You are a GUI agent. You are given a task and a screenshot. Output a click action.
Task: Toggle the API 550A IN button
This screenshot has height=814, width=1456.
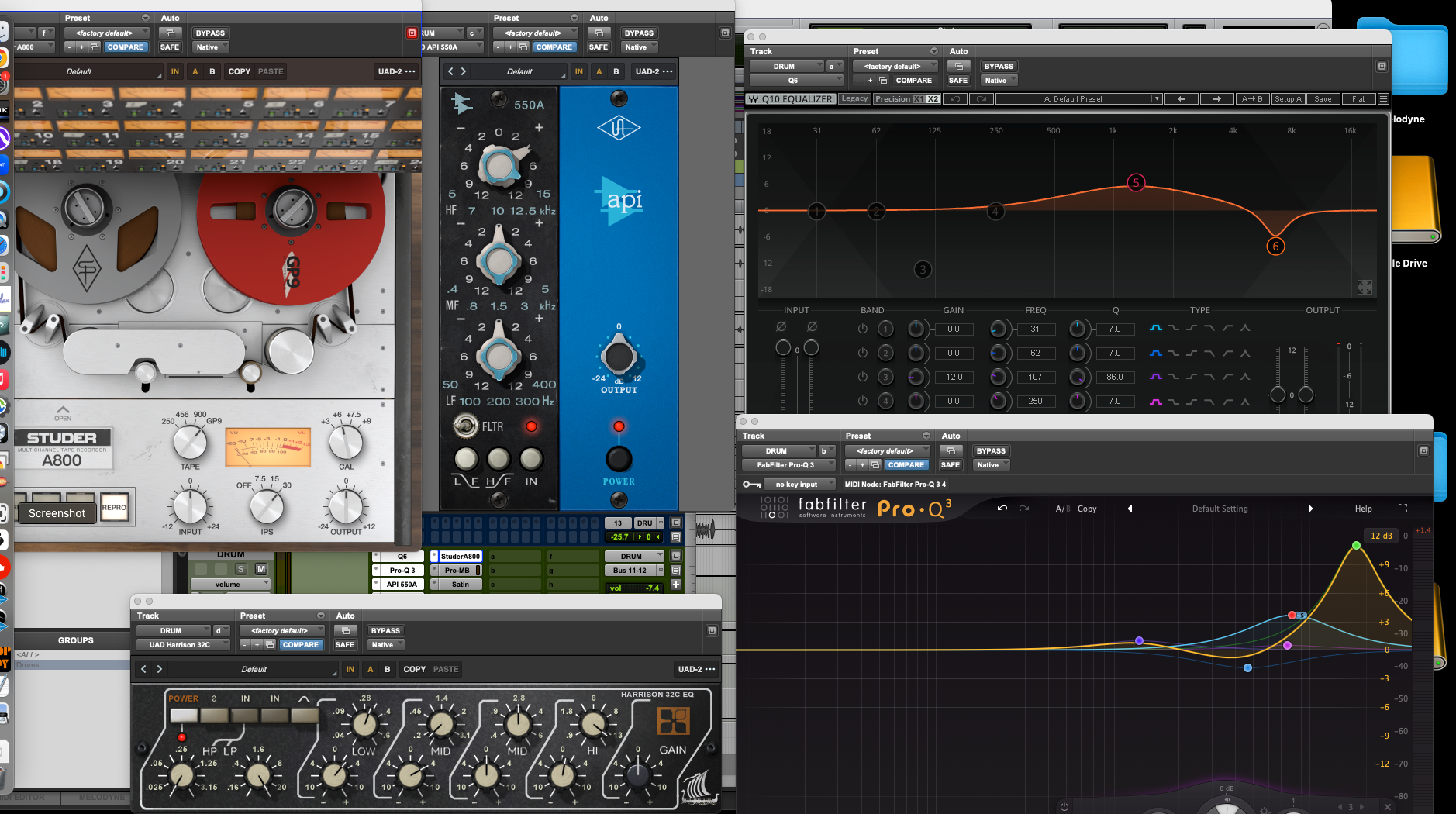pyautogui.click(x=531, y=459)
